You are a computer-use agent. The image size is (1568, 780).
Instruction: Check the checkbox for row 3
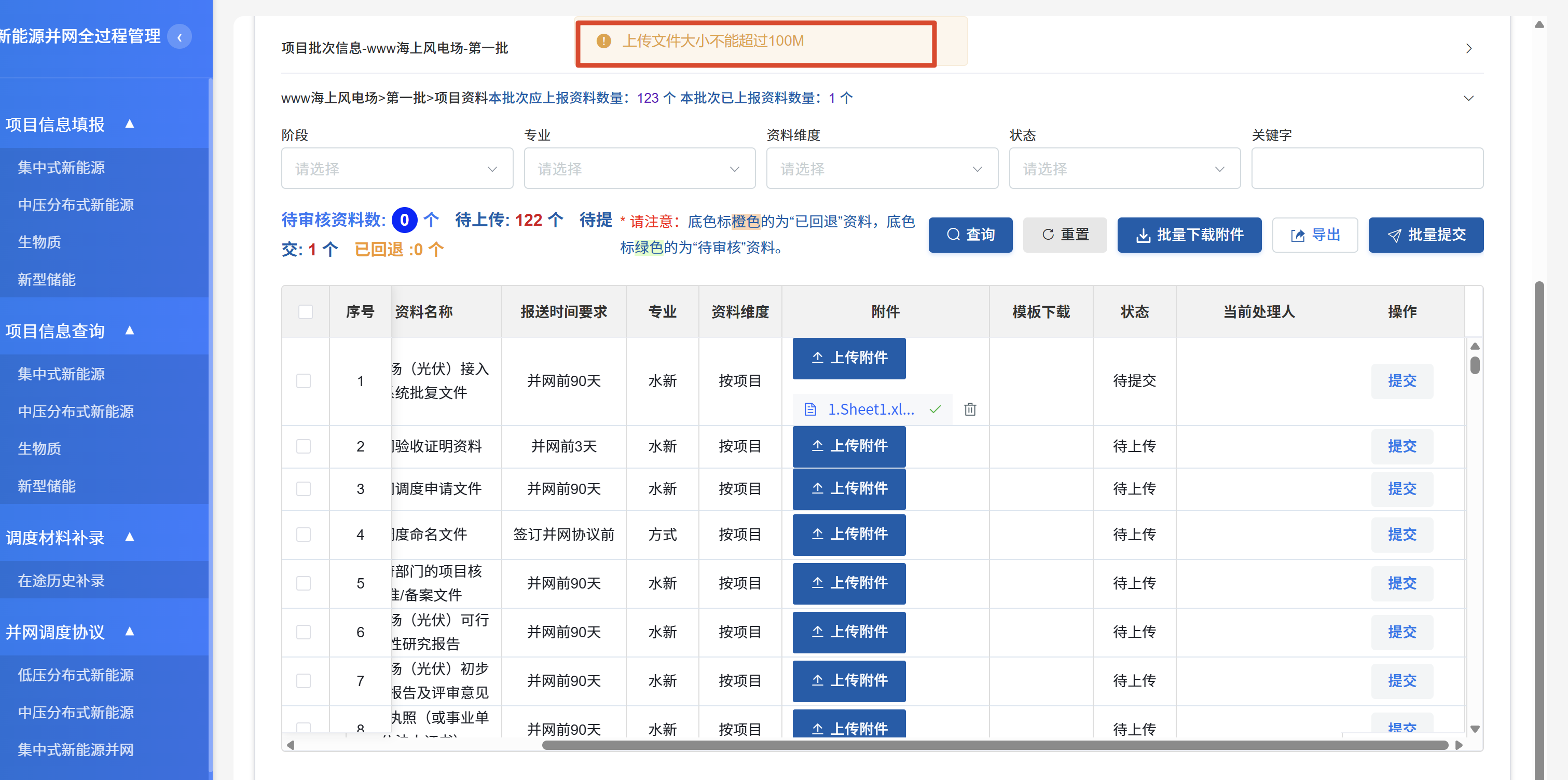[303, 489]
